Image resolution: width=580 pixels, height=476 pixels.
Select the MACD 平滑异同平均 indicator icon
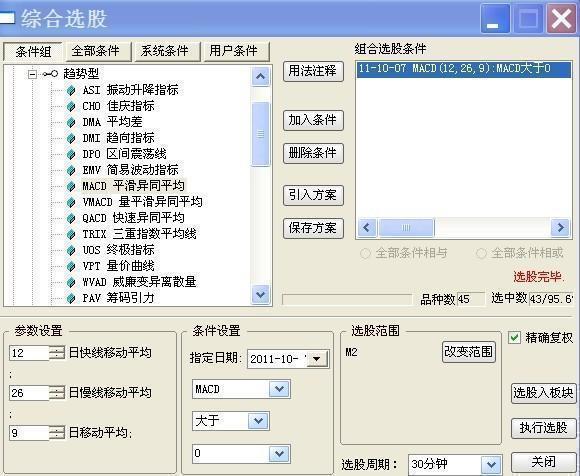(x=71, y=186)
